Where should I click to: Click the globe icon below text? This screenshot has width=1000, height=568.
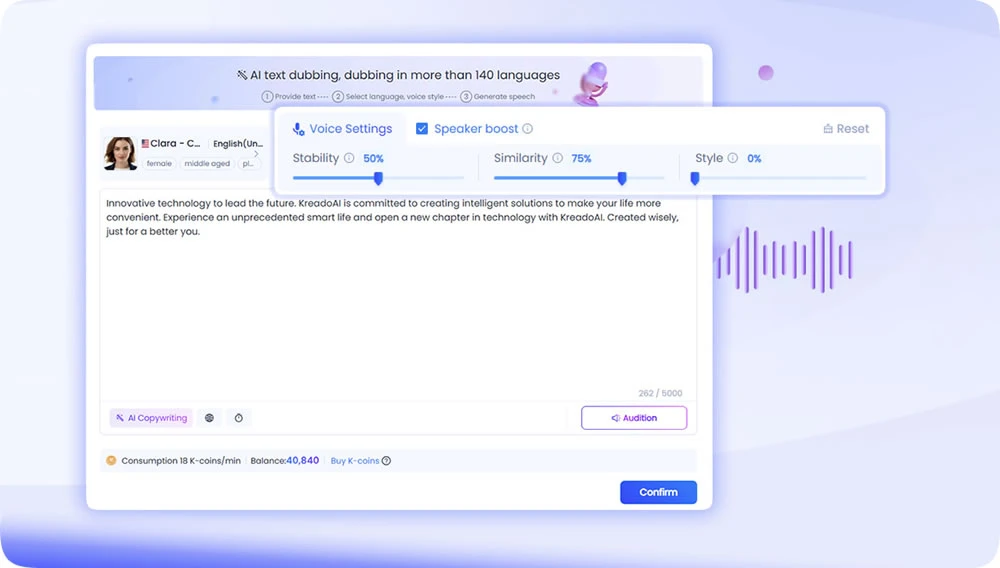pyautogui.click(x=209, y=418)
